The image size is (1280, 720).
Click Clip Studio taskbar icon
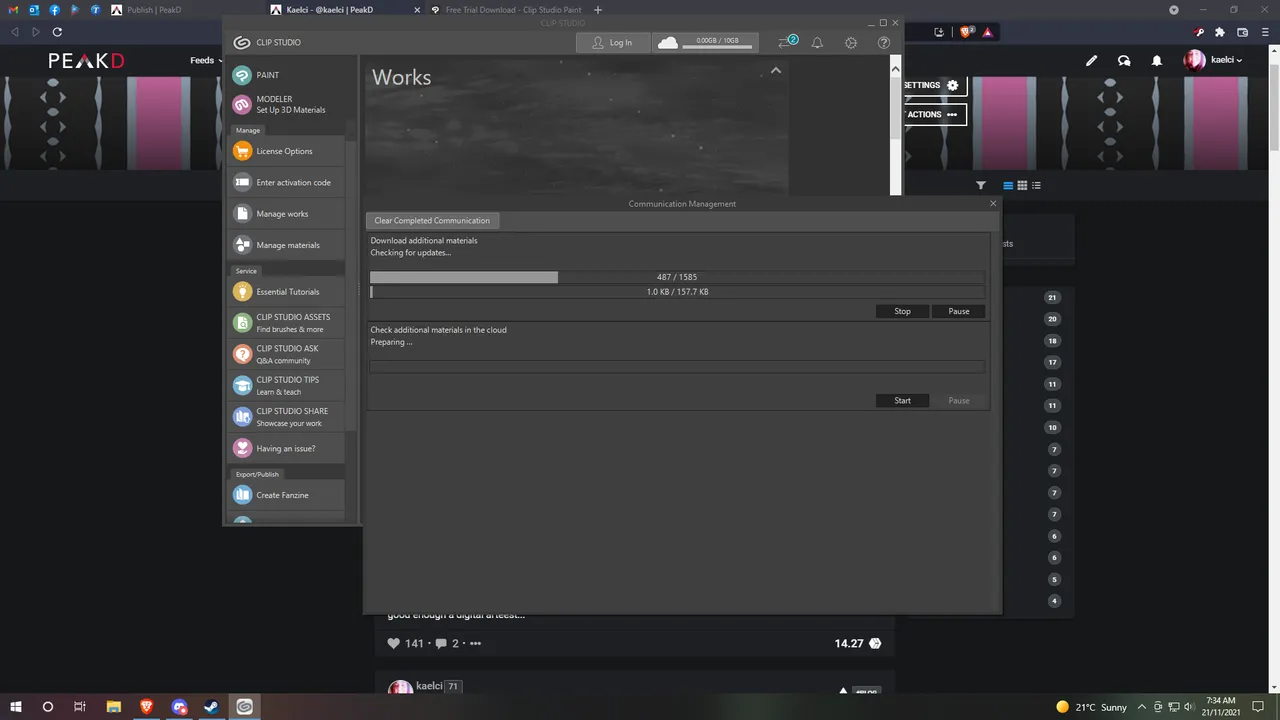click(245, 707)
